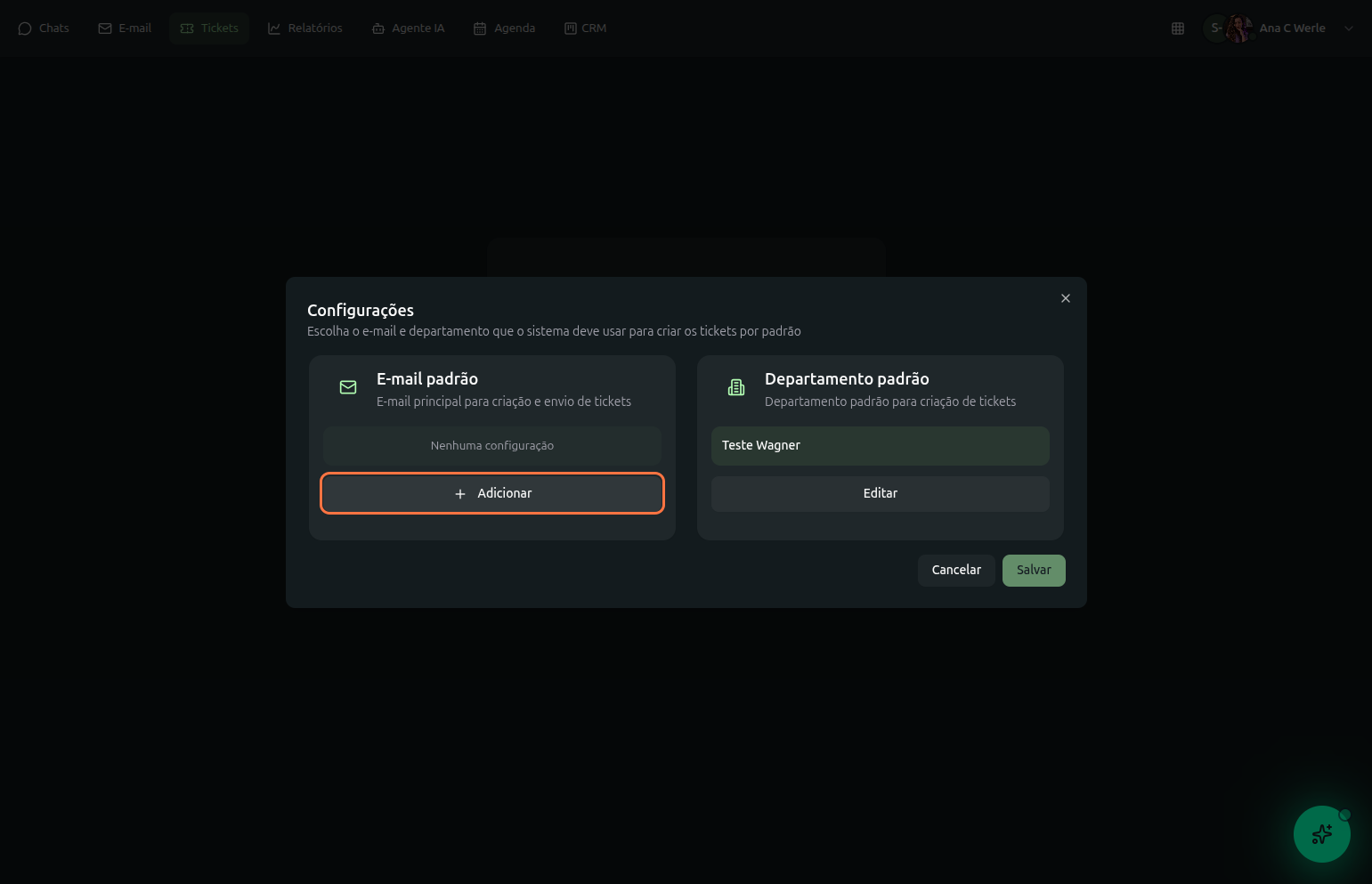This screenshot has height=884, width=1372.
Task: Navigate to the E-mail tab
Action: click(125, 28)
